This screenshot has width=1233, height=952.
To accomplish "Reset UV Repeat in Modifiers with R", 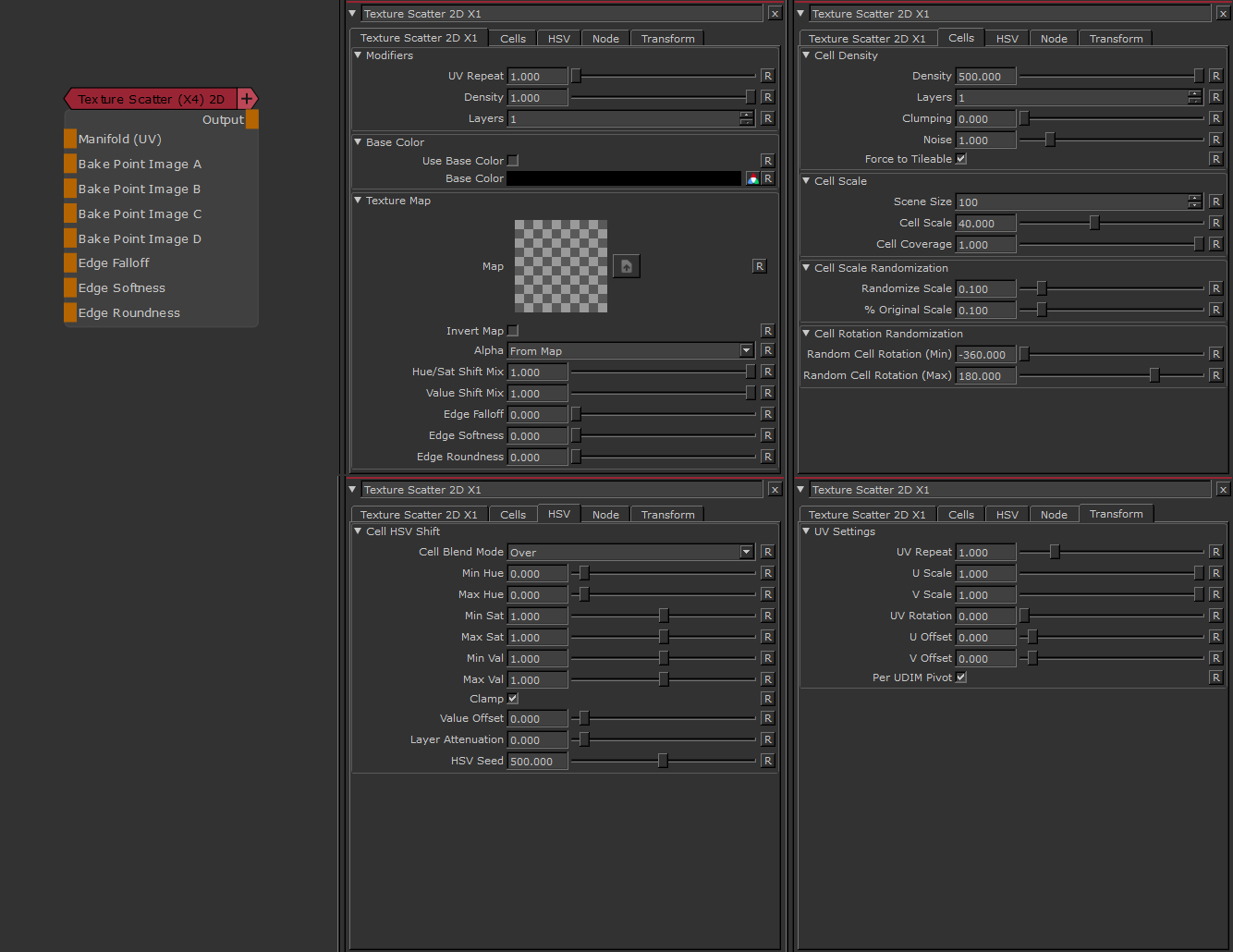I will (x=767, y=76).
